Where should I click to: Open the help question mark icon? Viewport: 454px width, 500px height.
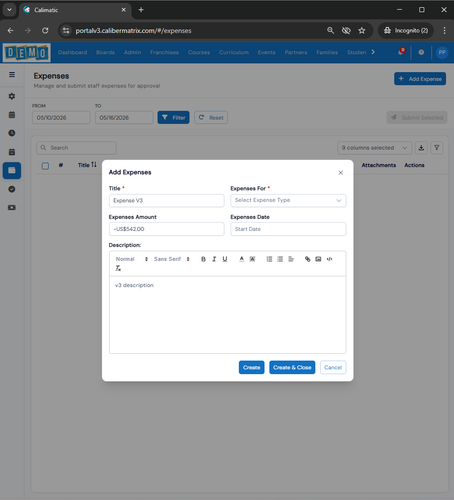coord(421,52)
